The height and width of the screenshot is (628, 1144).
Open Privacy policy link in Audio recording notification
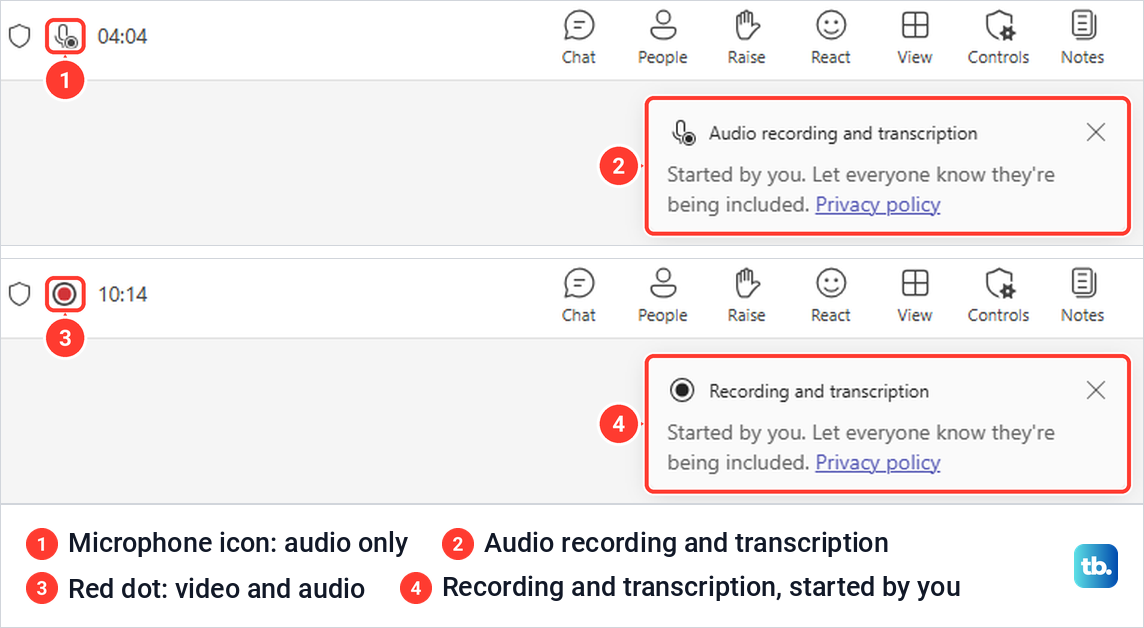(x=878, y=205)
